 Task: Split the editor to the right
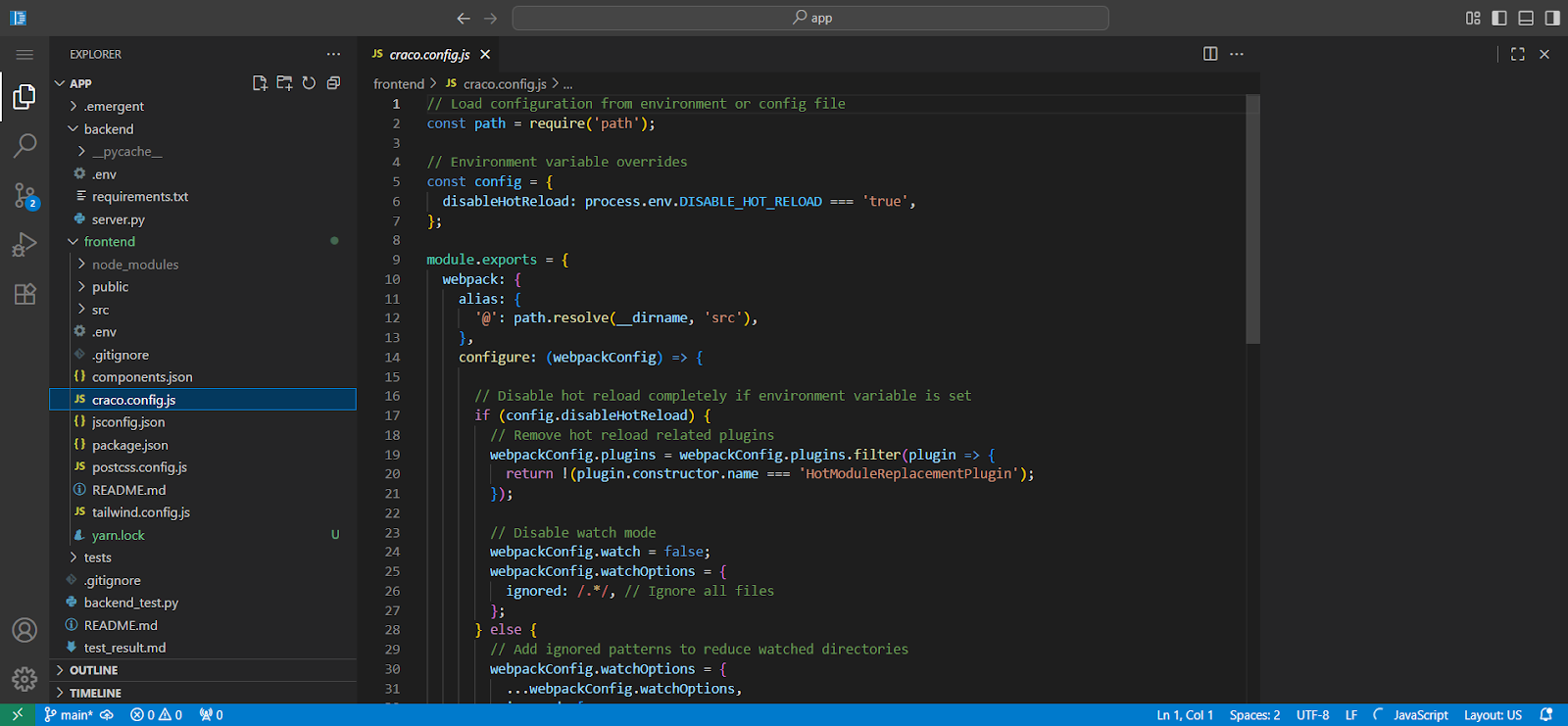1210,54
